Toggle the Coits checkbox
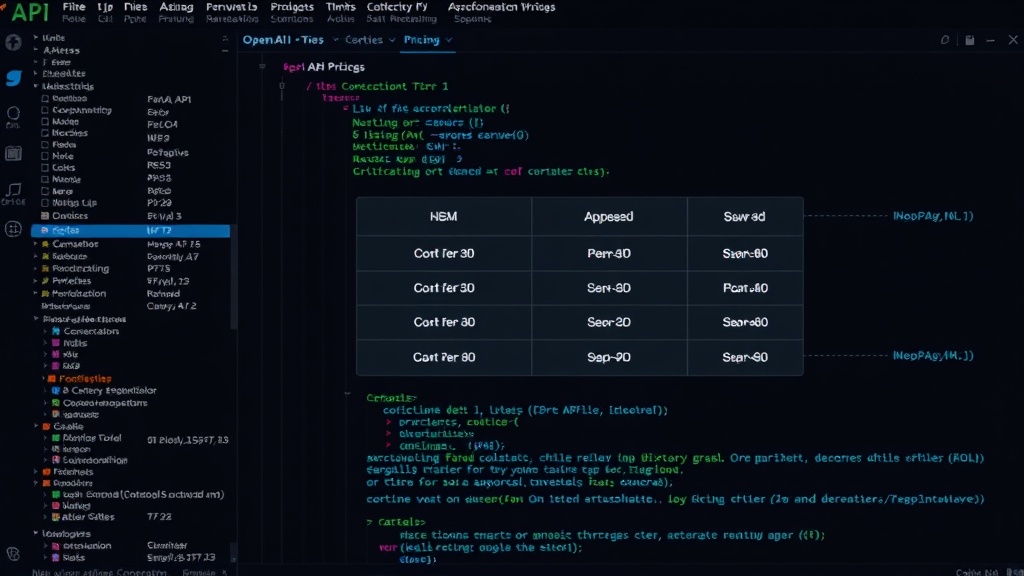 [x=45, y=168]
